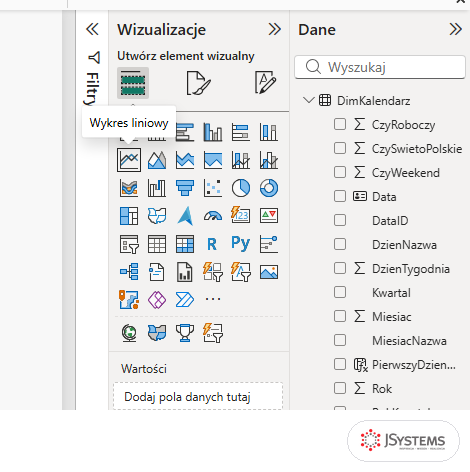Click the 'Dodaj pola danych tutaj' well

pos(198,396)
